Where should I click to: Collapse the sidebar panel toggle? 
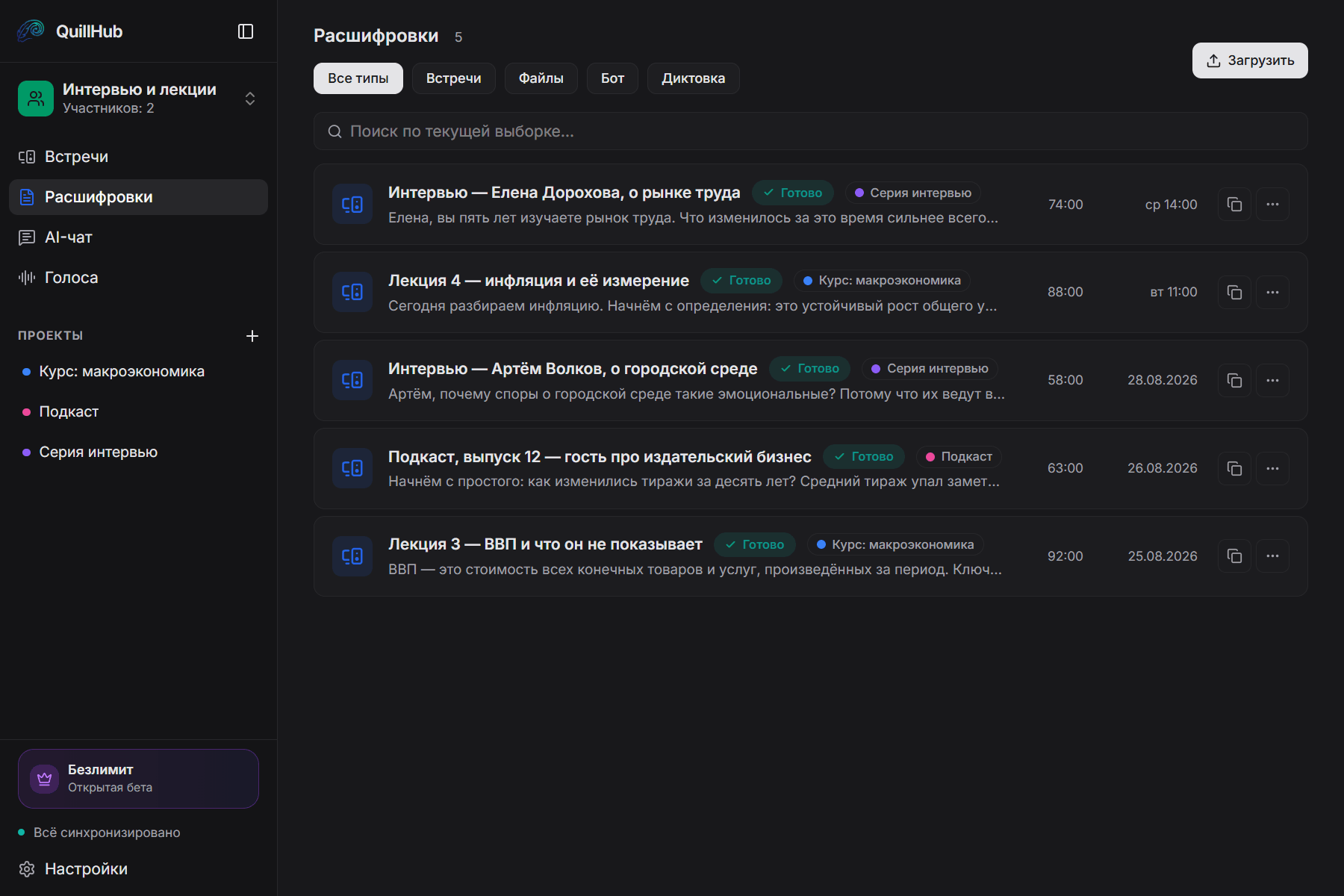click(246, 31)
